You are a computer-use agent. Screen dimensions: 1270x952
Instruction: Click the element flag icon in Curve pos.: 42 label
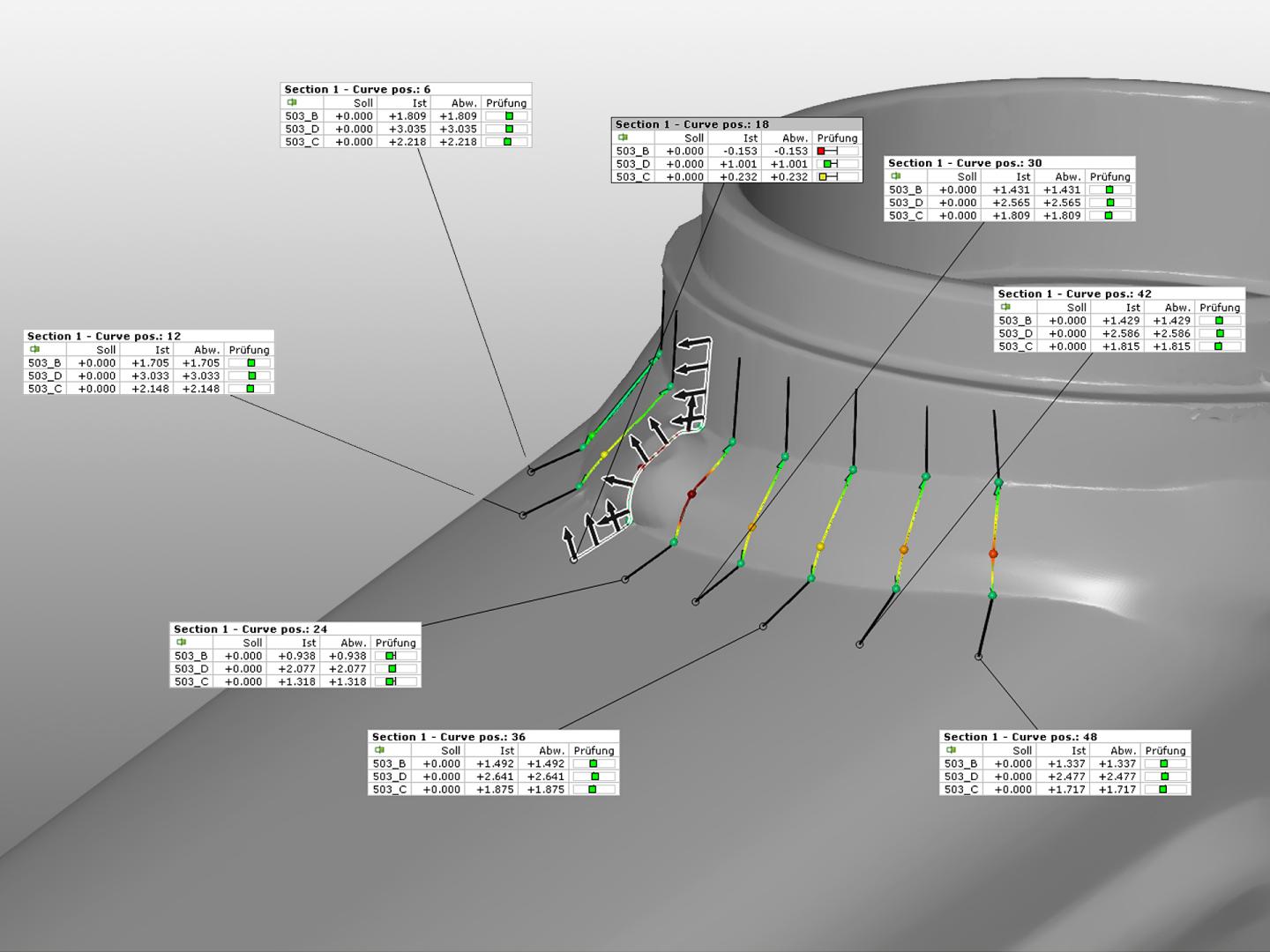tap(1007, 308)
